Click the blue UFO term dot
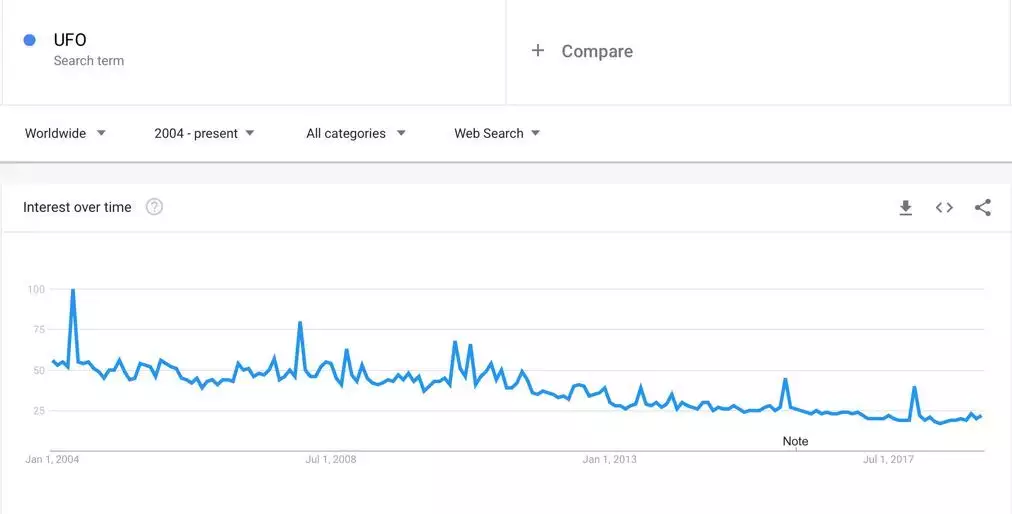 pos(29,40)
